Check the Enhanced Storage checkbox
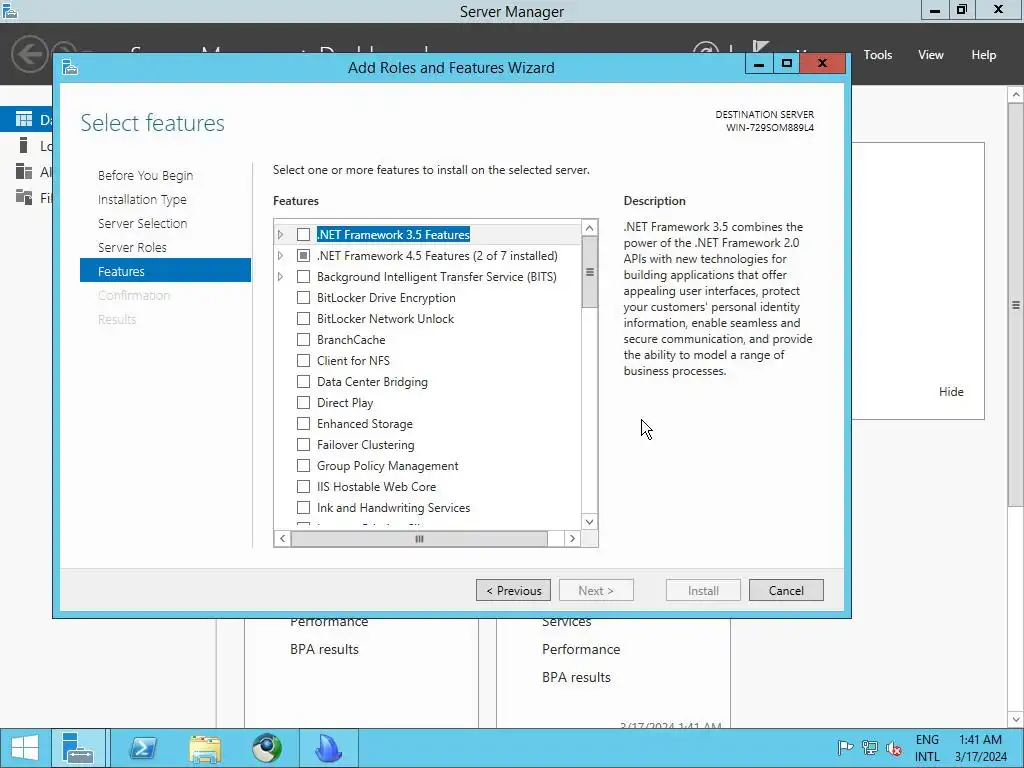The image size is (1024, 768). tap(303, 424)
